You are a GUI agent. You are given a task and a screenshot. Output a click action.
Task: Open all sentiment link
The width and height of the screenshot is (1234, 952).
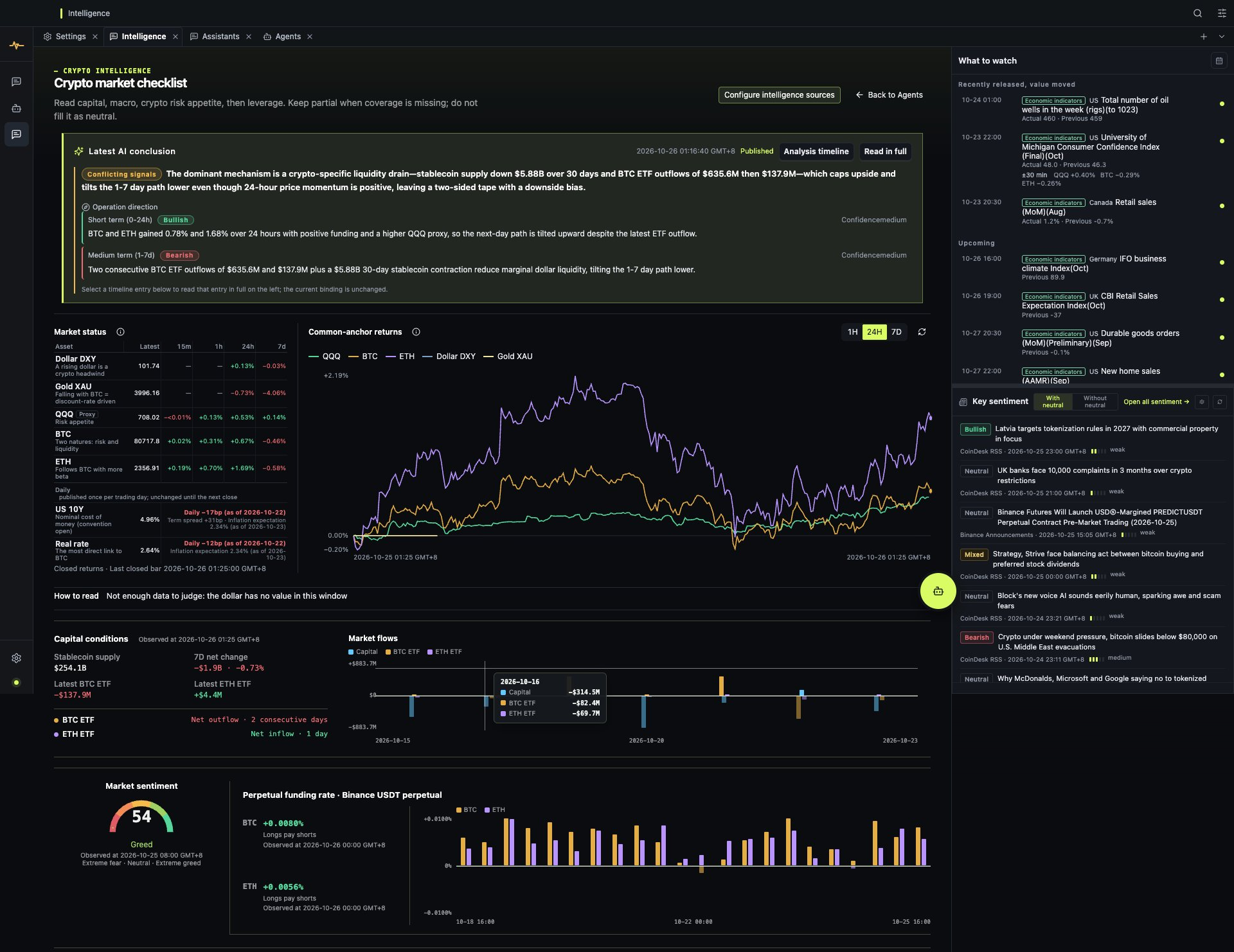coord(1156,401)
